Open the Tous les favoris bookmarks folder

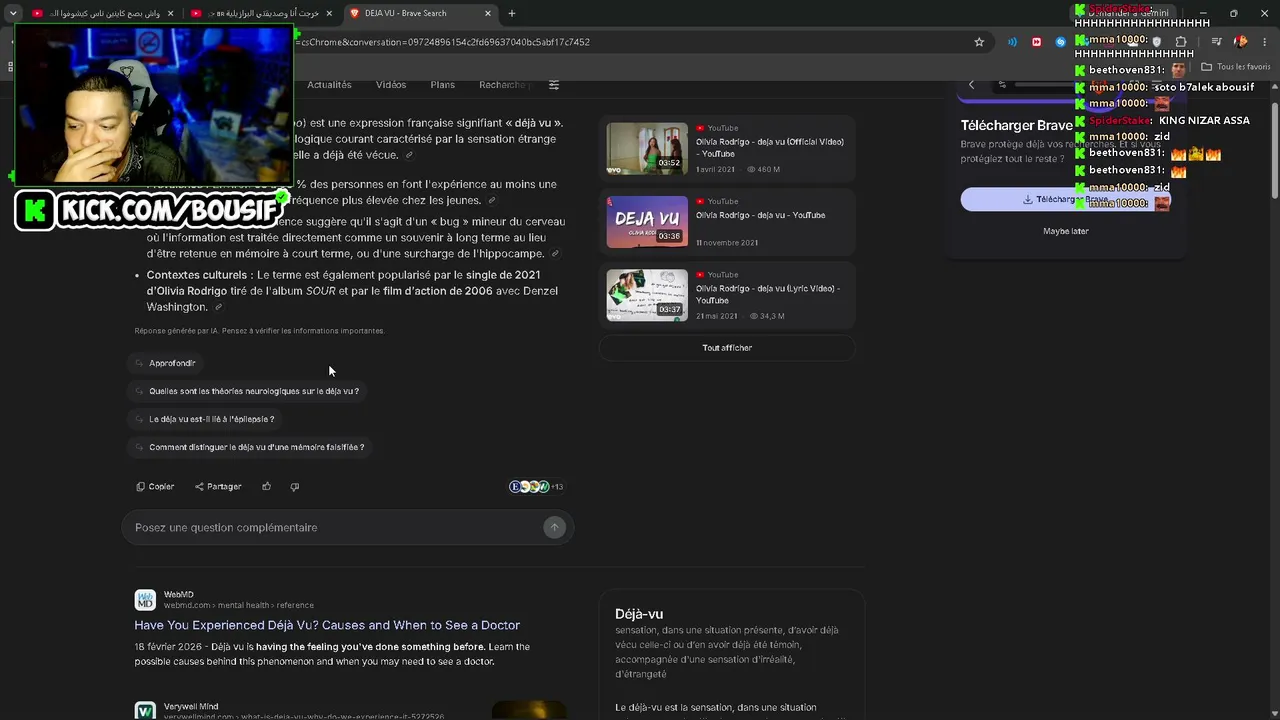pos(1236,67)
